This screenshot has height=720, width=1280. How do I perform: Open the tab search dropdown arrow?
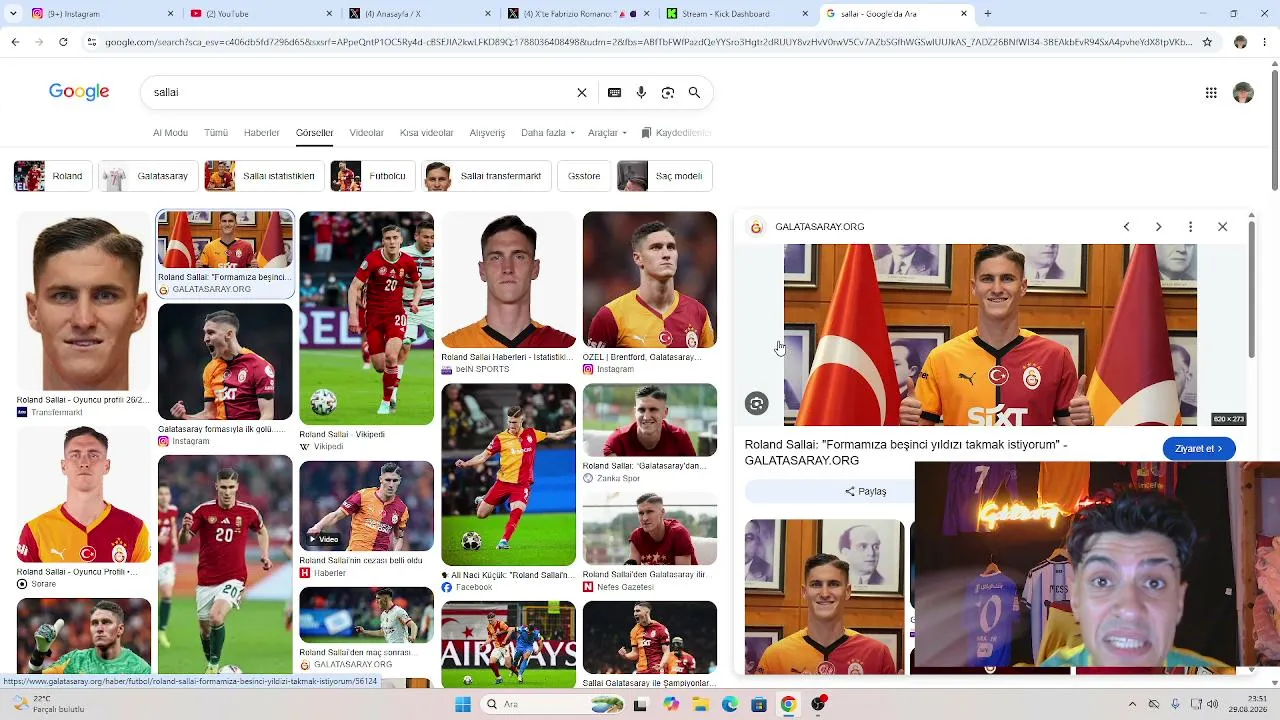(x=13, y=14)
